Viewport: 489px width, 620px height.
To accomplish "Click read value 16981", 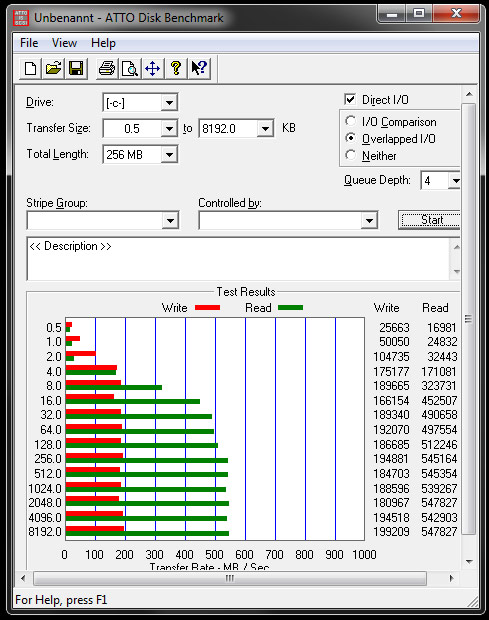I will coord(442,328).
